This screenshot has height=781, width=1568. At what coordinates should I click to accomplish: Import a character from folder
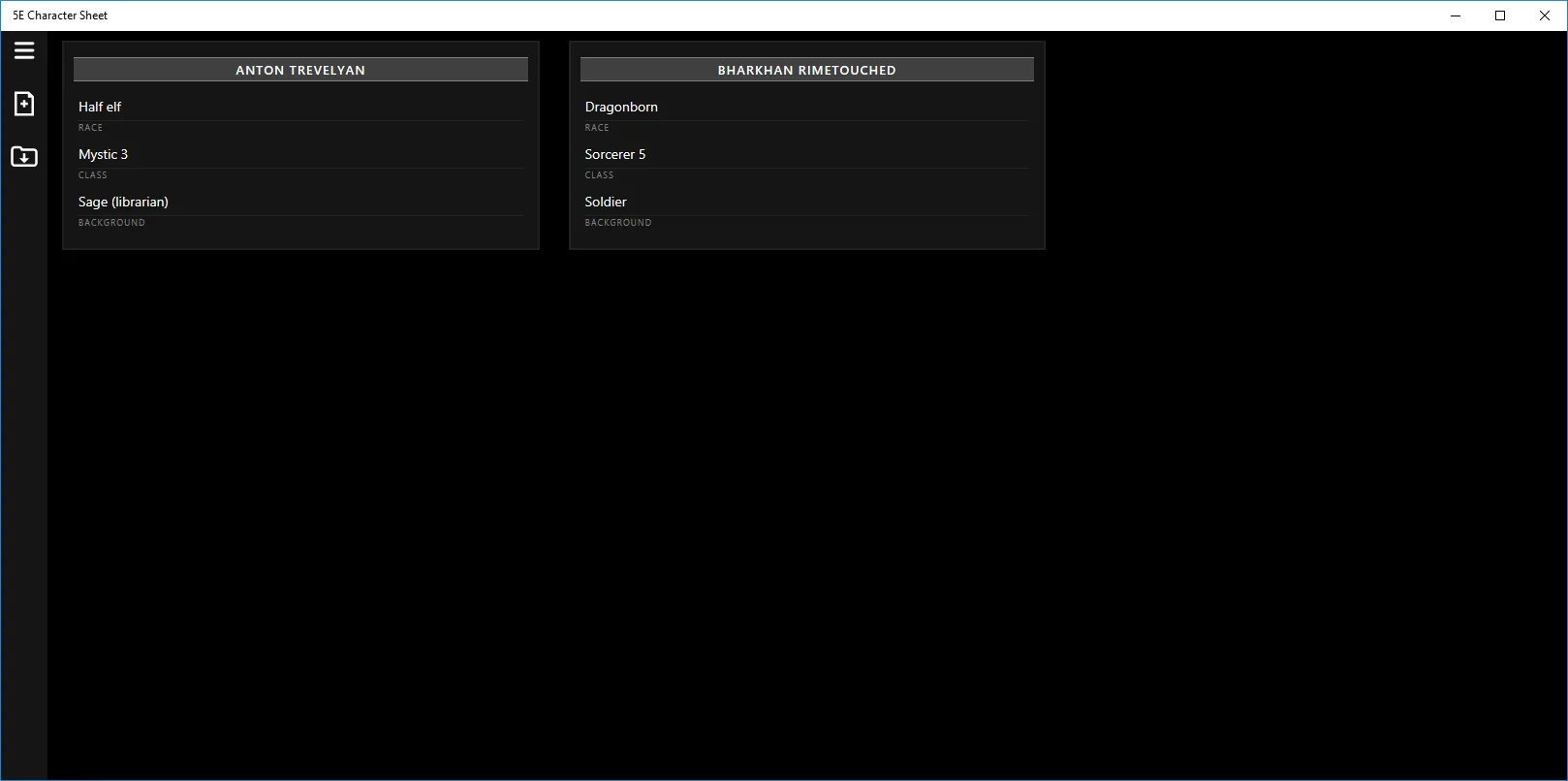coord(24,156)
